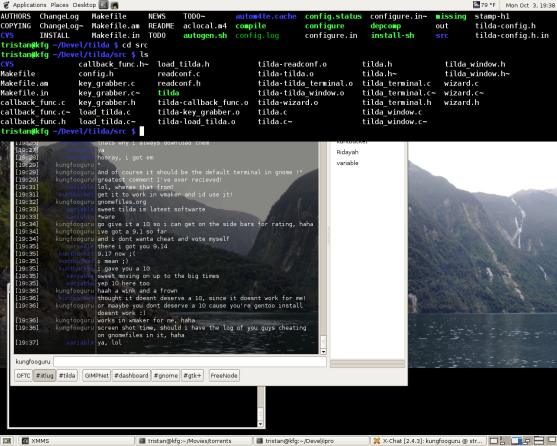Click the X-Chat icon in taskbar
This screenshot has height=446, width=557.
(377, 441)
